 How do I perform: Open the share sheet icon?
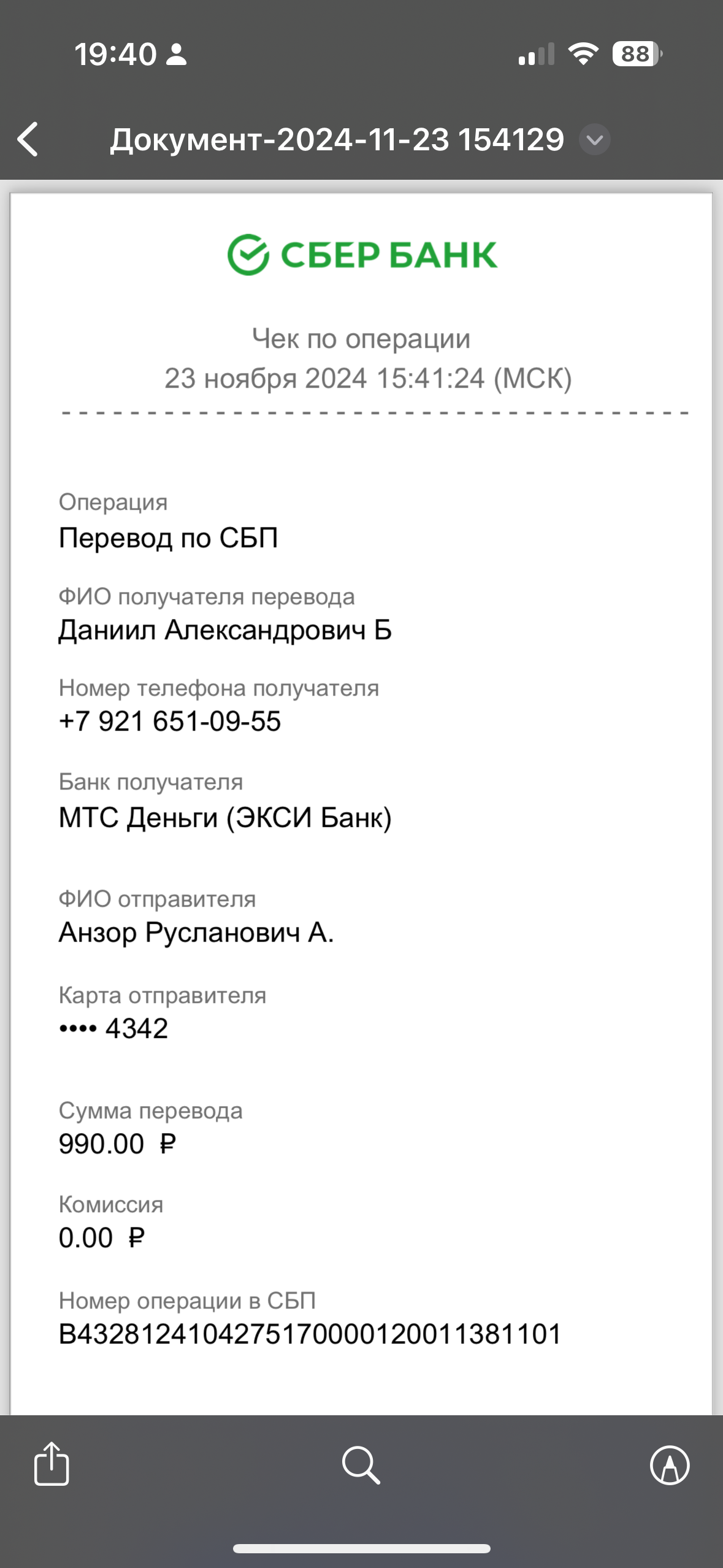(x=52, y=1464)
